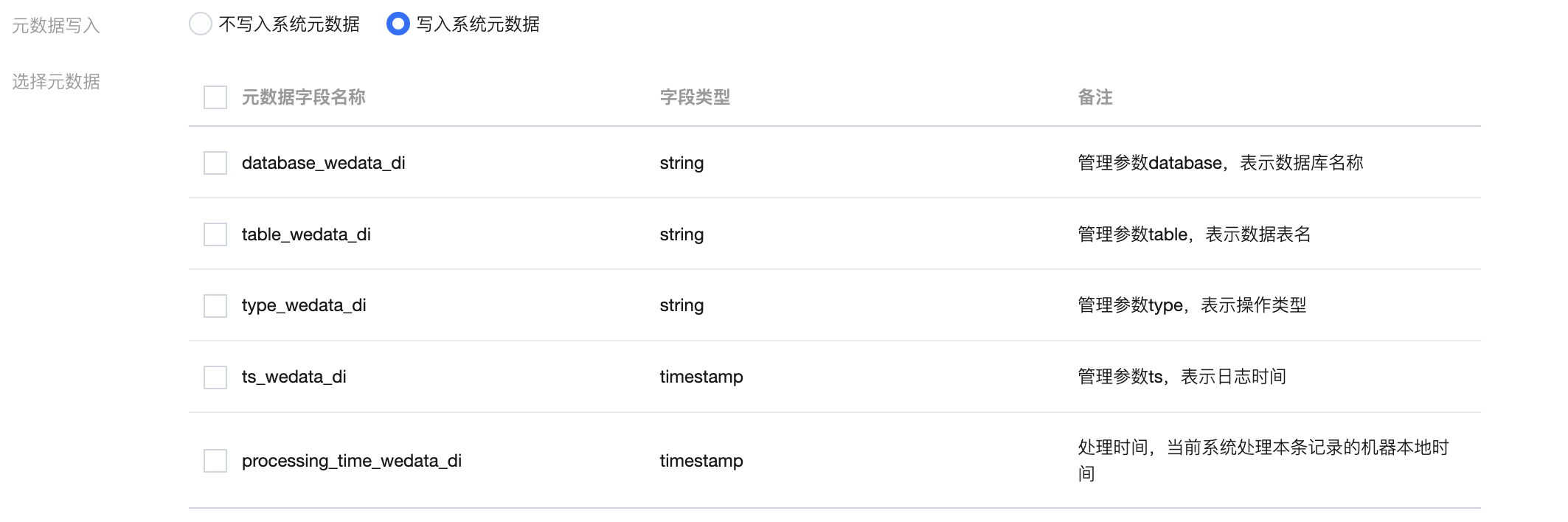Screen dimensions: 1568x522
Task: Check the ts_wedata_di metadata checkbox
Action: click(x=215, y=377)
